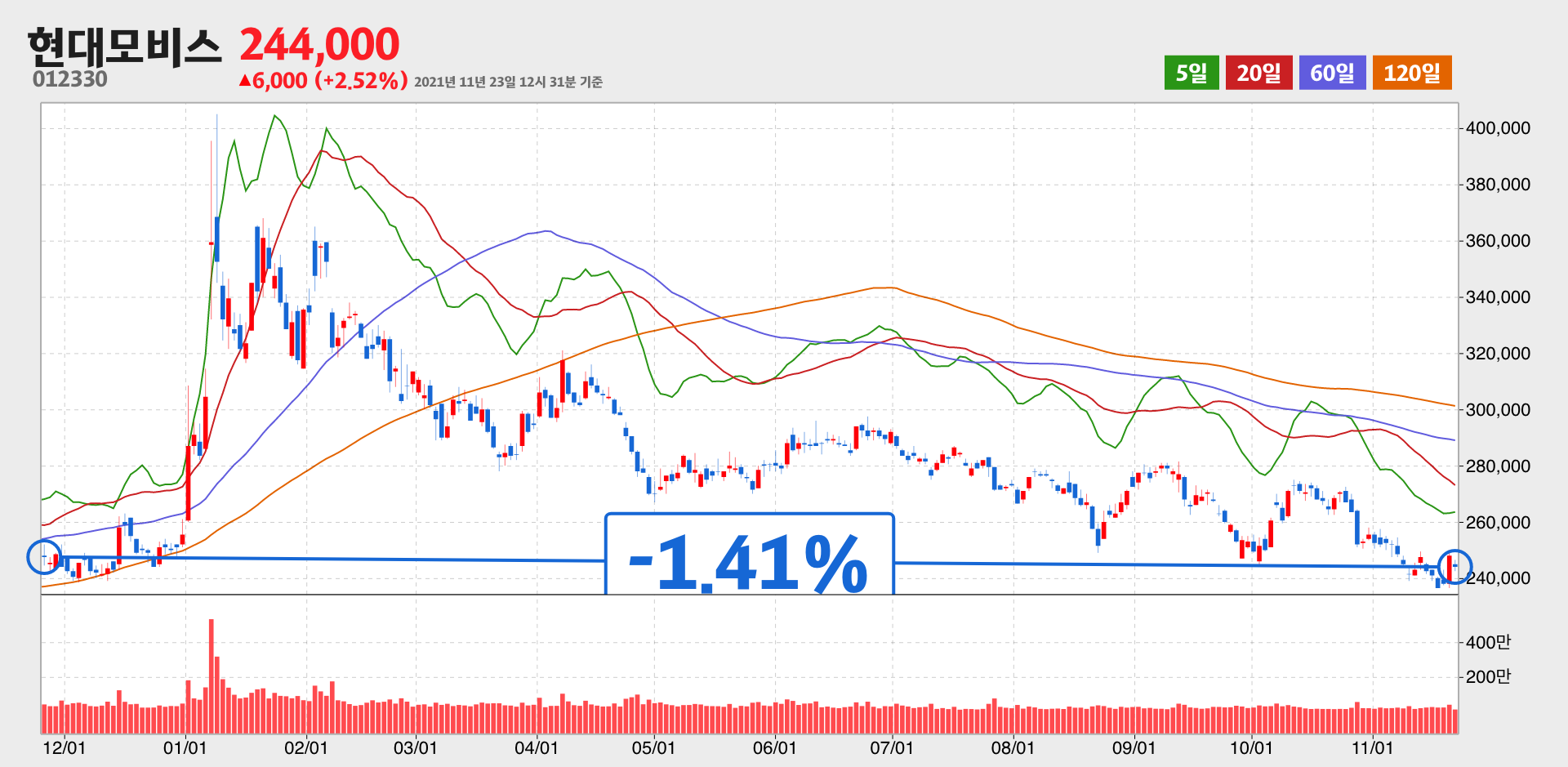Click the 400,000 price axis label

coord(1498,128)
